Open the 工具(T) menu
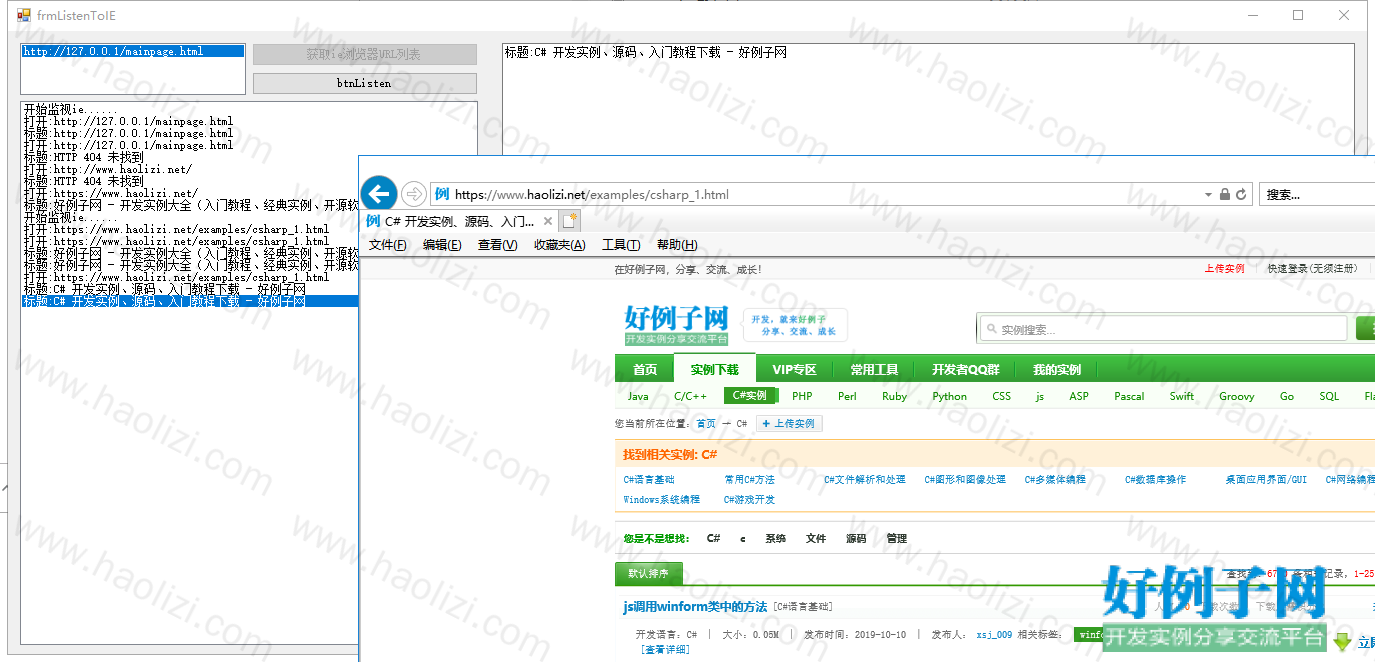1375x662 pixels. (621, 245)
